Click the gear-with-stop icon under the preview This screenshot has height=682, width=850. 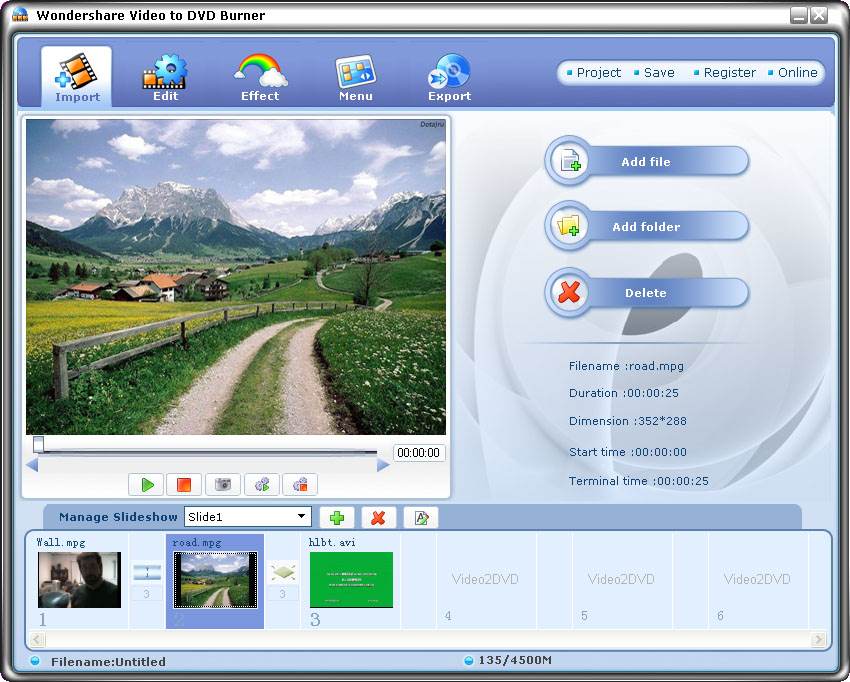(300, 485)
